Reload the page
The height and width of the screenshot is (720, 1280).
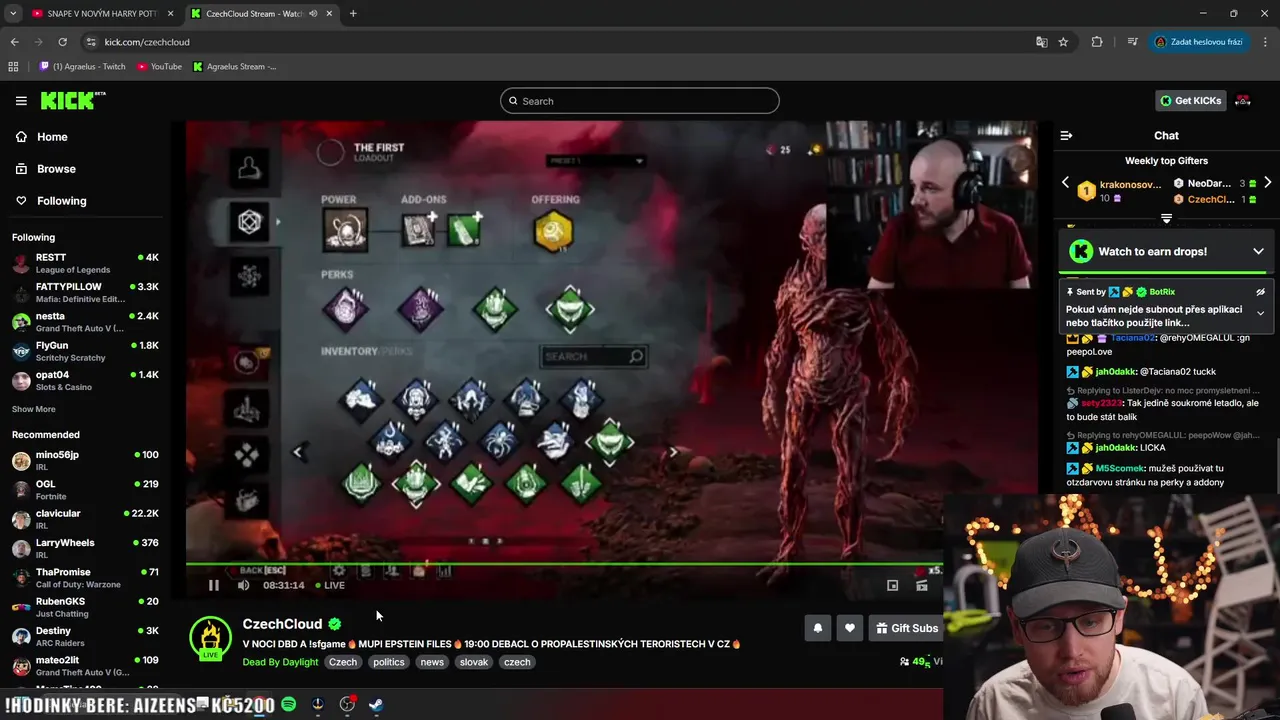click(x=62, y=42)
